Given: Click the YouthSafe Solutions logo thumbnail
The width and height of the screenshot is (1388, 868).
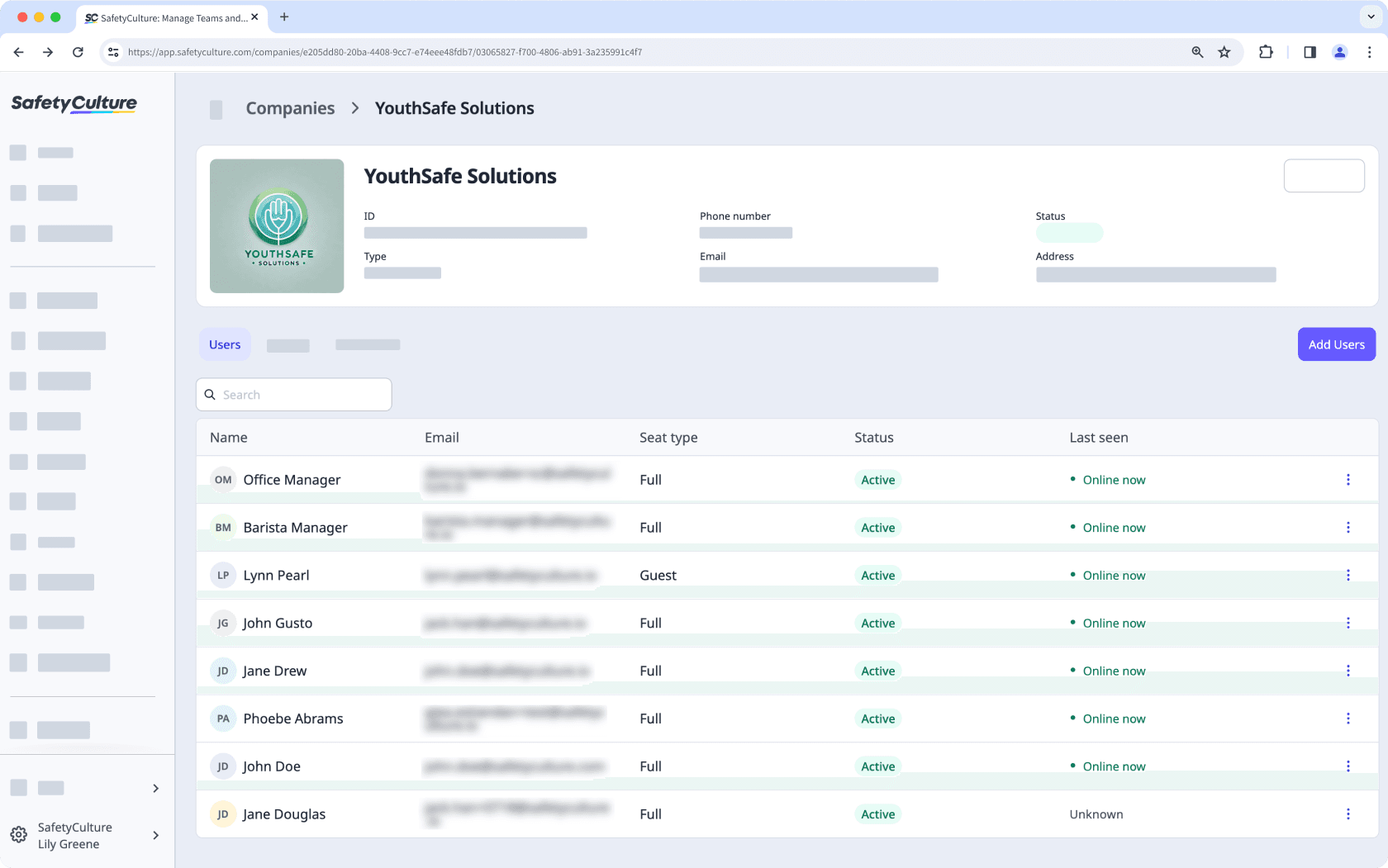Looking at the screenshot, I should pyautogui.click(x=277, y=225).
